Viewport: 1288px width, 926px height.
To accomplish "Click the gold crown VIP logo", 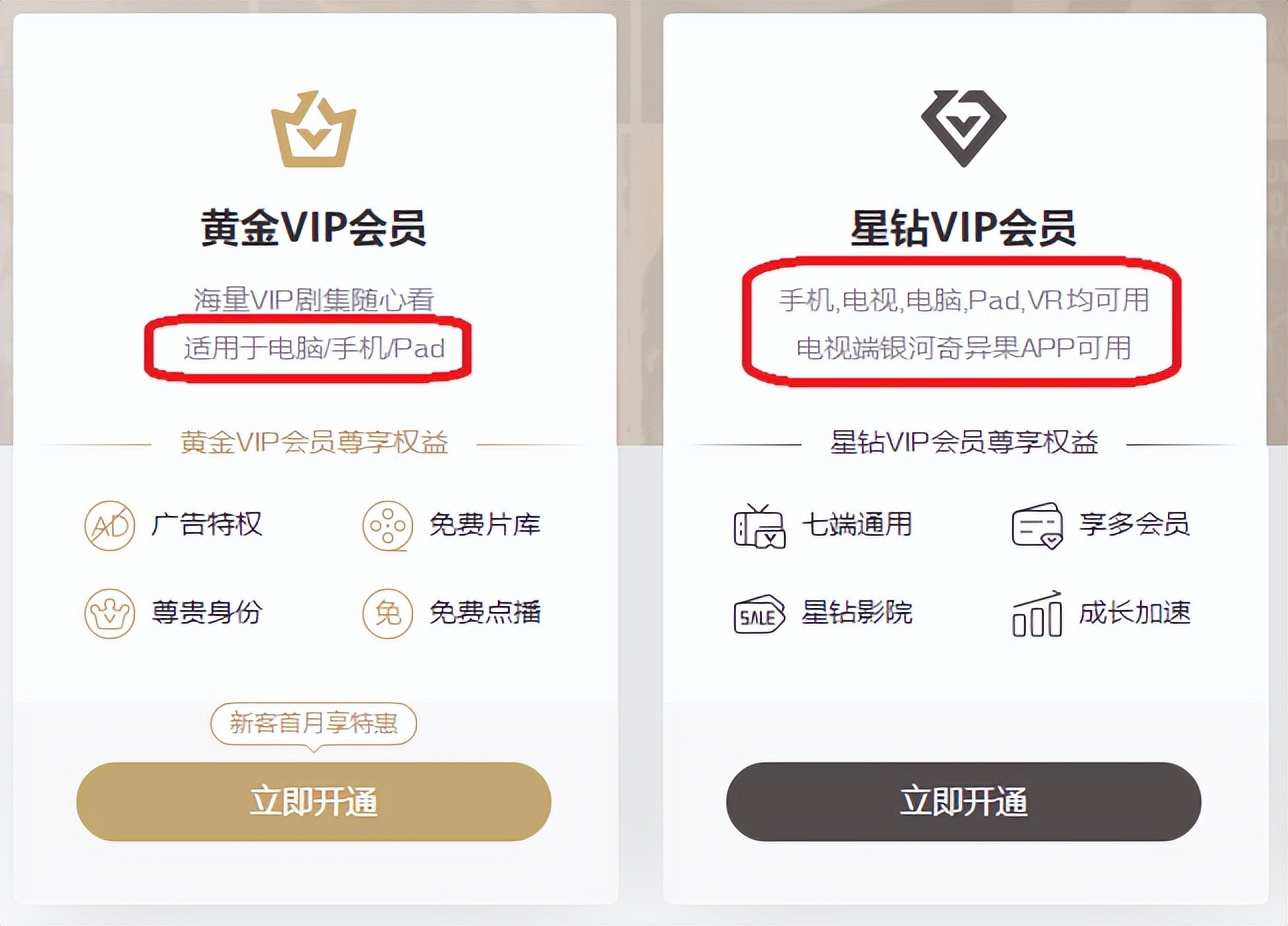I will point(314,129).
